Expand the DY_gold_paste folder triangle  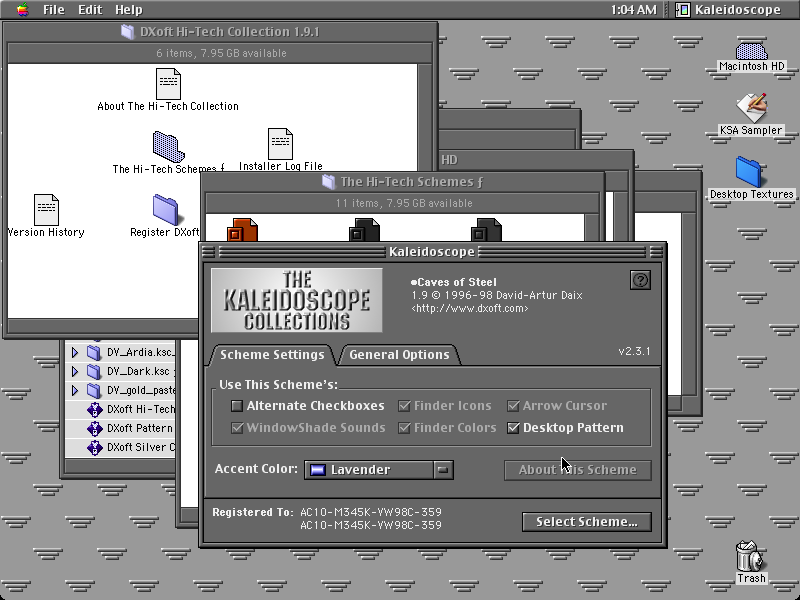point(74,390)
